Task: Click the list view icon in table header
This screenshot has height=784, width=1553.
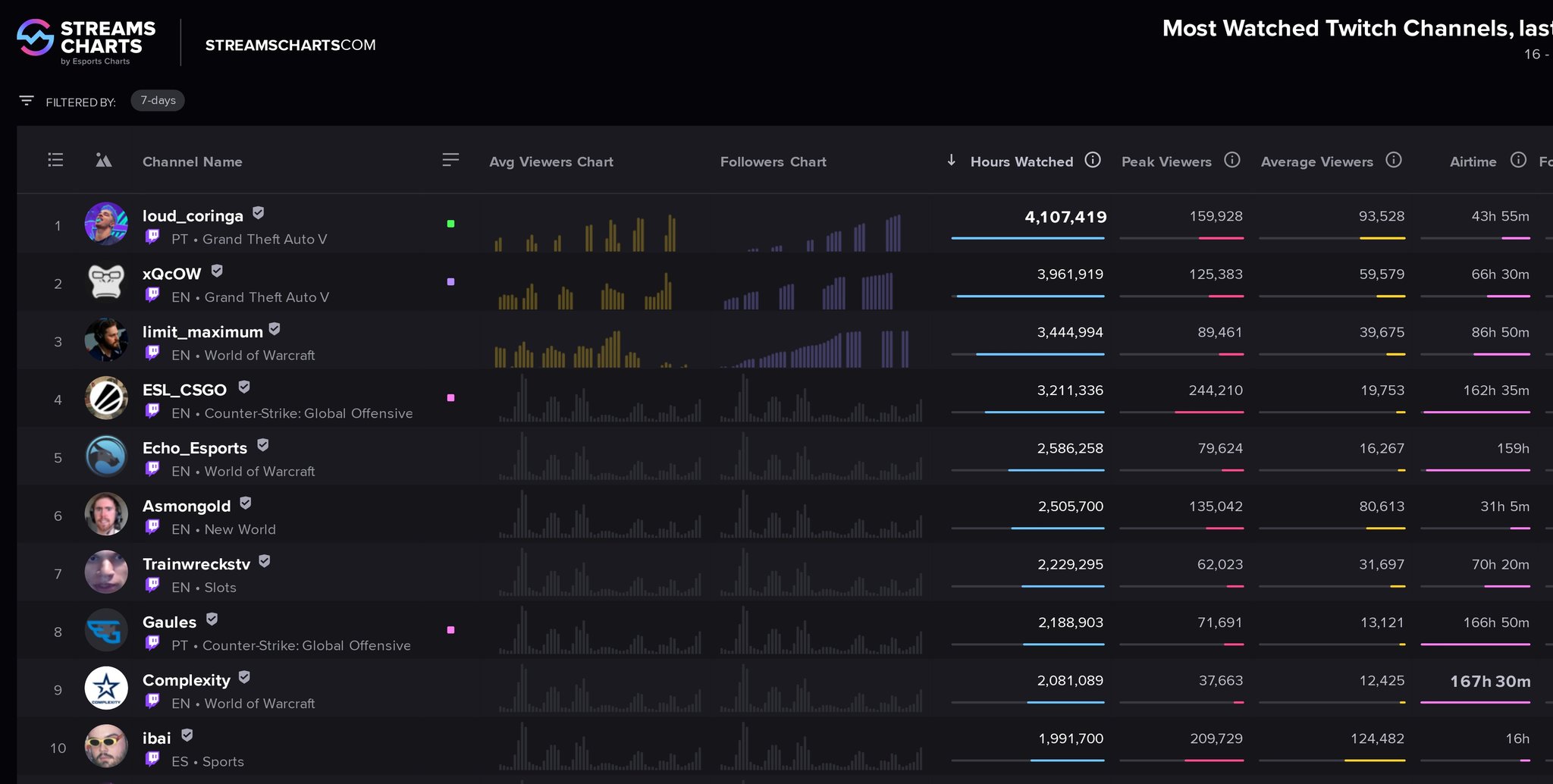Action: (x=55, y=160)
